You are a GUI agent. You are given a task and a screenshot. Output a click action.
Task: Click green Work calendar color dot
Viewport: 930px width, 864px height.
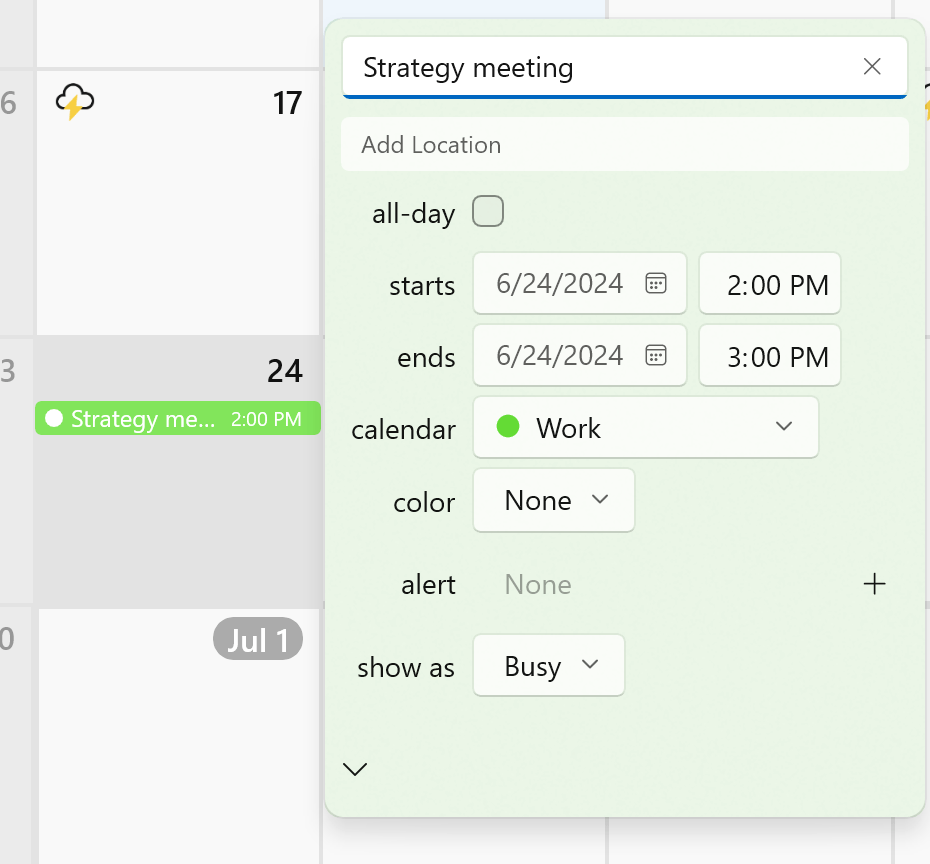[508, 427]
